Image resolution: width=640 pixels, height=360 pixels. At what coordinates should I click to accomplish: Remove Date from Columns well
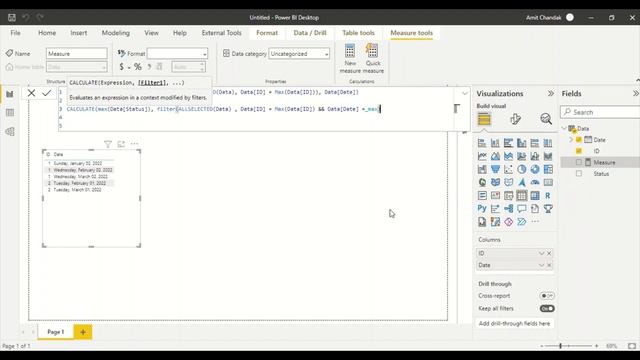(549, 265)
